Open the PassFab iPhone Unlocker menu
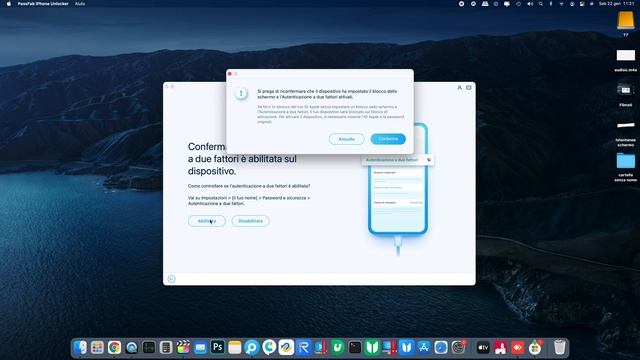640x360 pixels. pos(43,4)
